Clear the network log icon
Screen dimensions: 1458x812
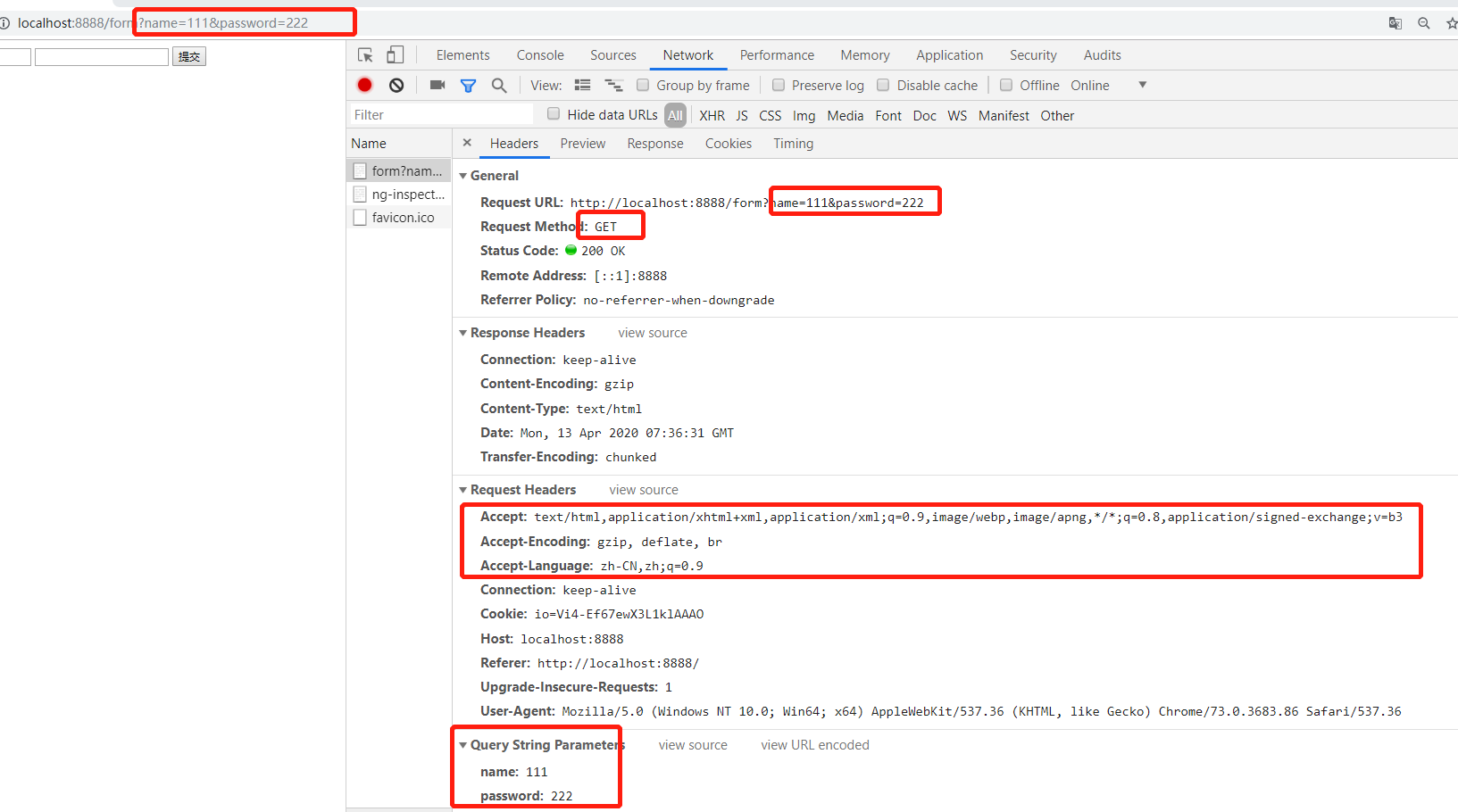pyautogui.click(x=396, y=85)
